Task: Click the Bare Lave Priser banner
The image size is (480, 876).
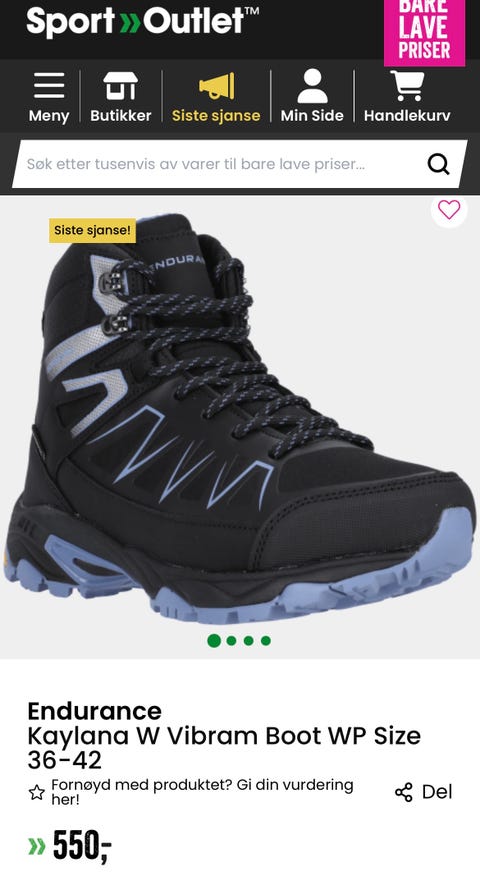Action: (x=424, y=32)
